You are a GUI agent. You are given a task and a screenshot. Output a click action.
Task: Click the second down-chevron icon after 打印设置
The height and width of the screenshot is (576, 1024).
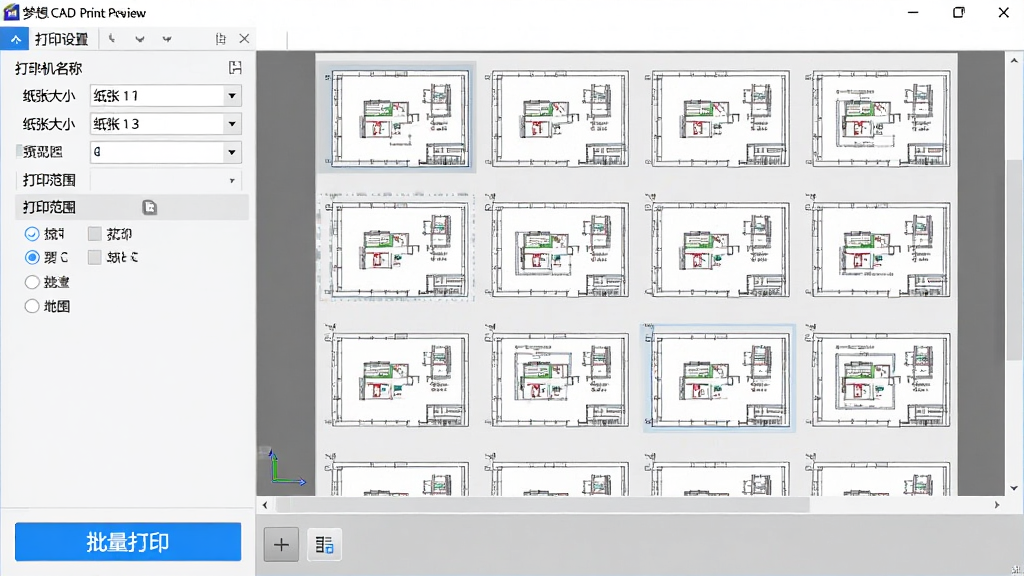(x=167, y=39)
